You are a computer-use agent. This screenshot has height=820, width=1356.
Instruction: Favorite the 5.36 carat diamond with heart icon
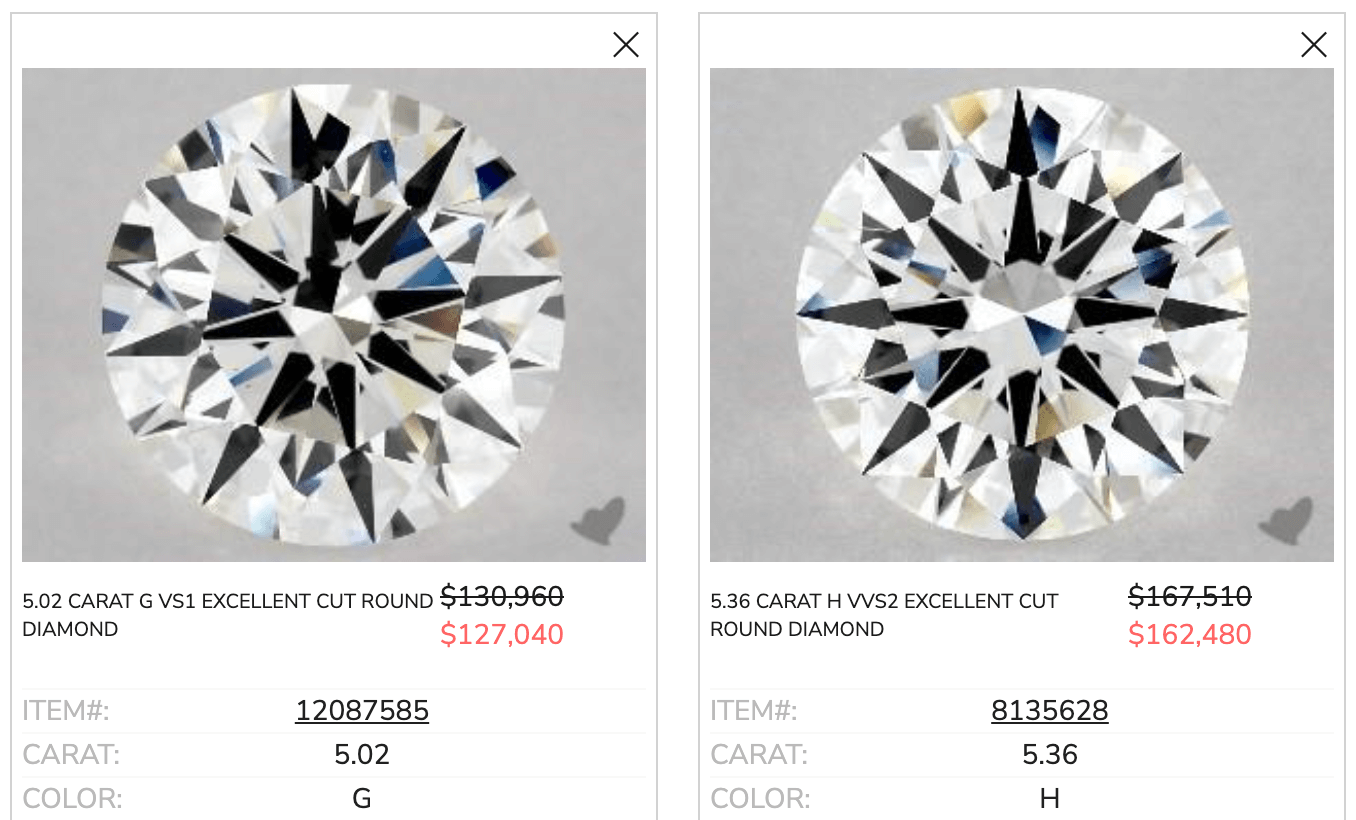click(x=1286, y=521)
